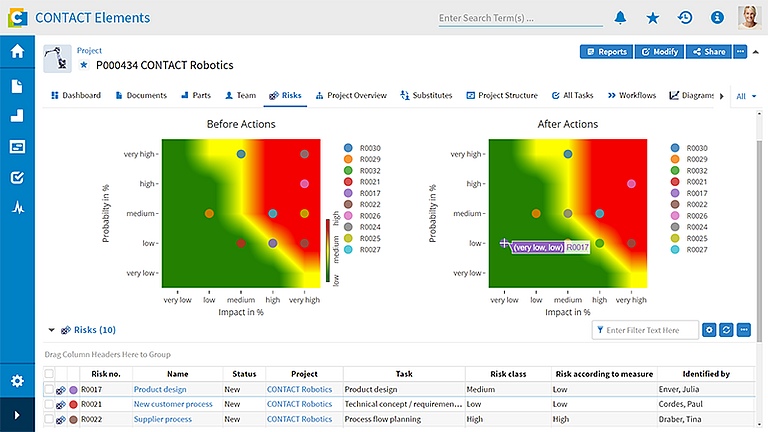Switch to the Project Overview tab
The width and height of the screenshot is (768, 432).
pyautogui.click(x=351, y=95)
